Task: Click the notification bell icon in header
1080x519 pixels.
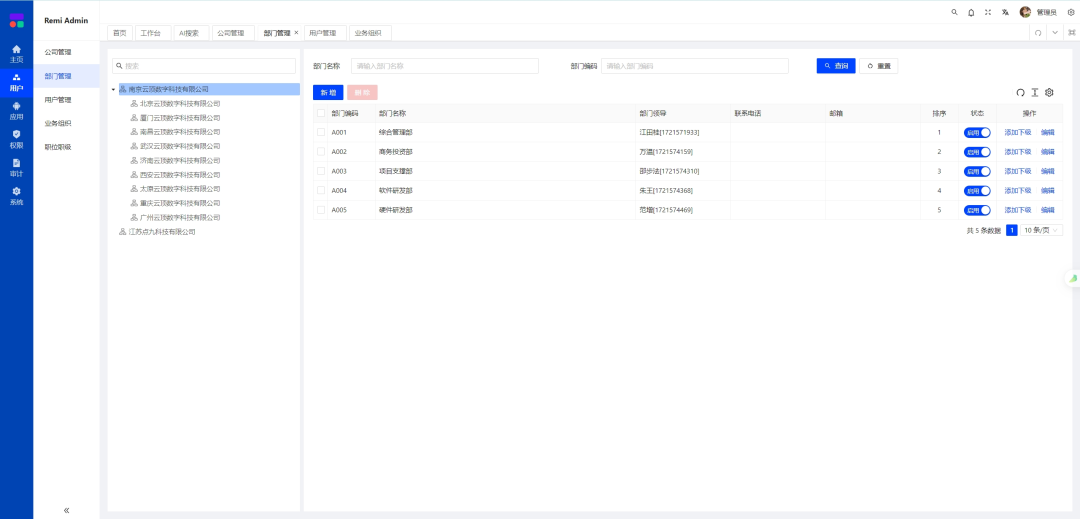Action: click(971, 12)
